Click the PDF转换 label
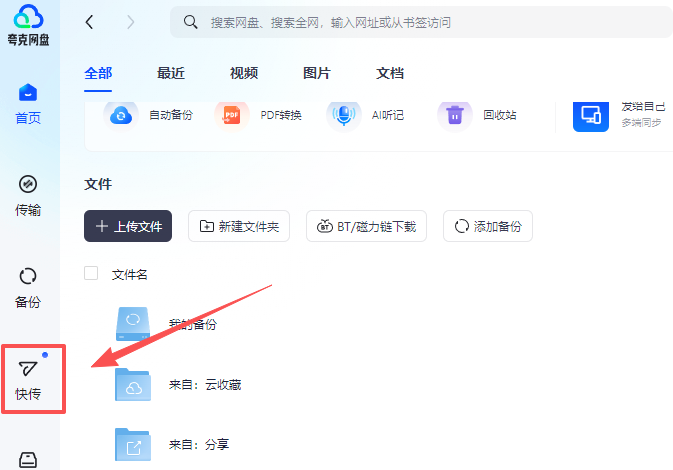Image resolution: width=673 pixels, height=470 pixels. click(x=281, y=115)
